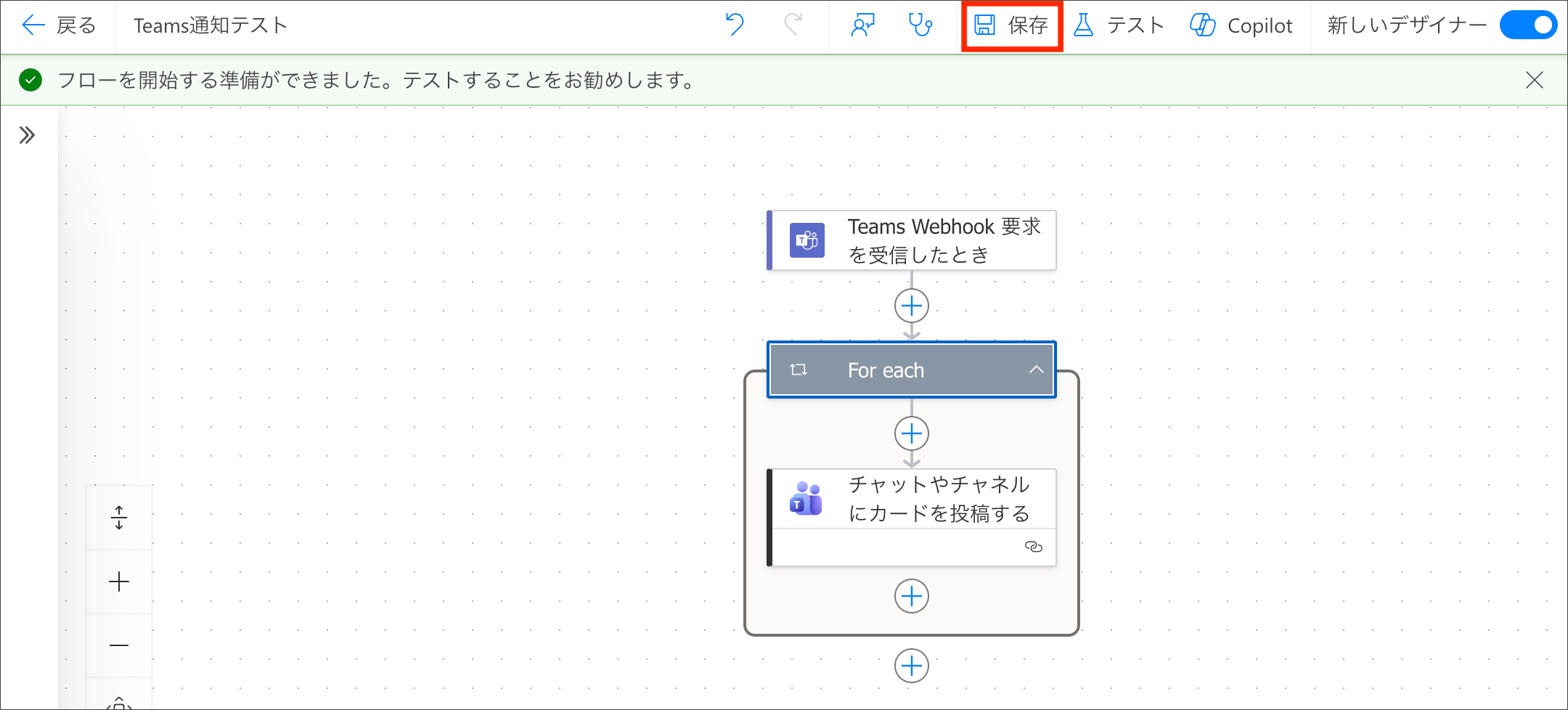Expand the left side panel chevrons
Image resolution: width=1568 pixels, height=710 pixels.
point(27,135)
